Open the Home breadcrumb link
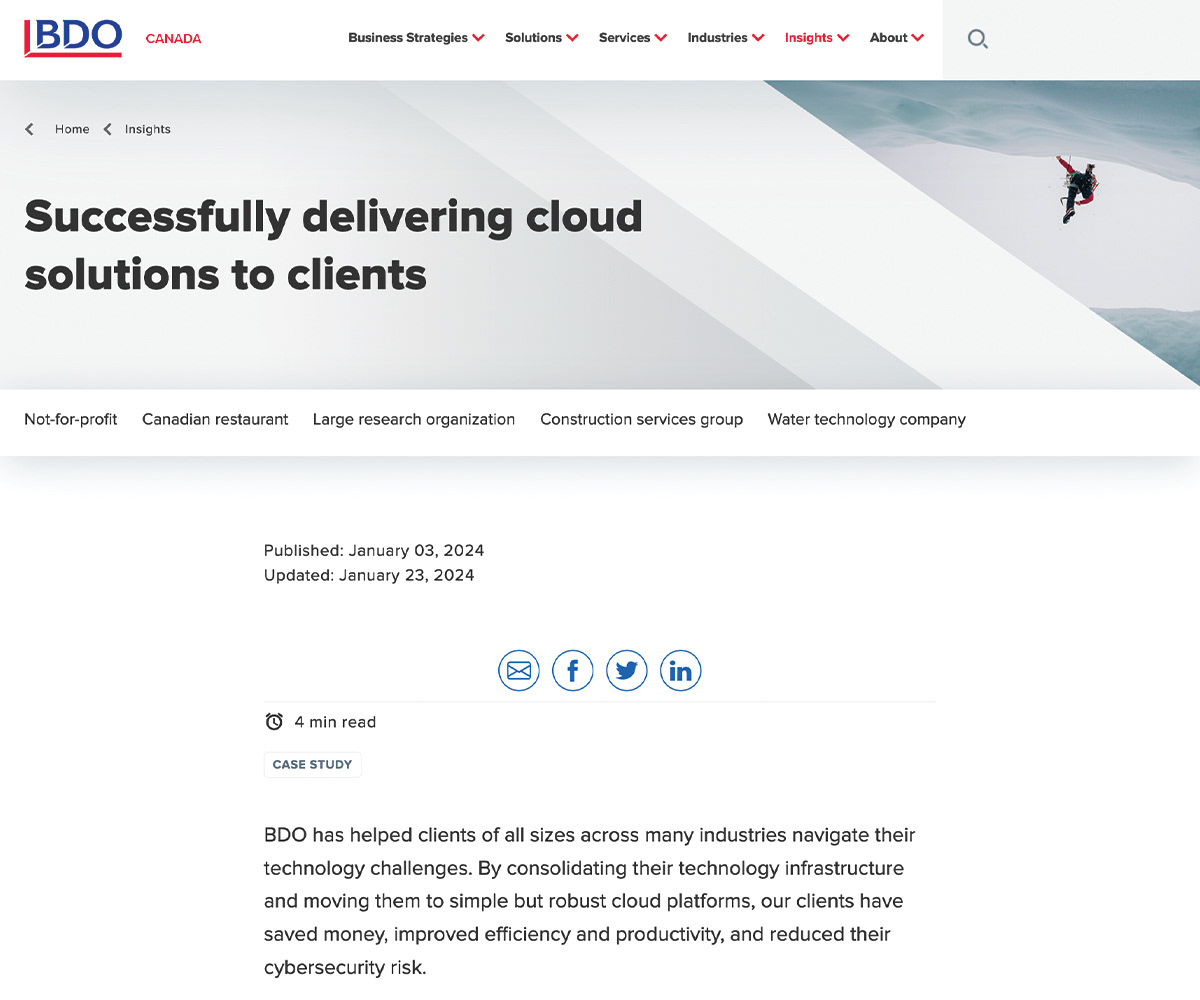1200x1000 pixels. coord(72,129)
